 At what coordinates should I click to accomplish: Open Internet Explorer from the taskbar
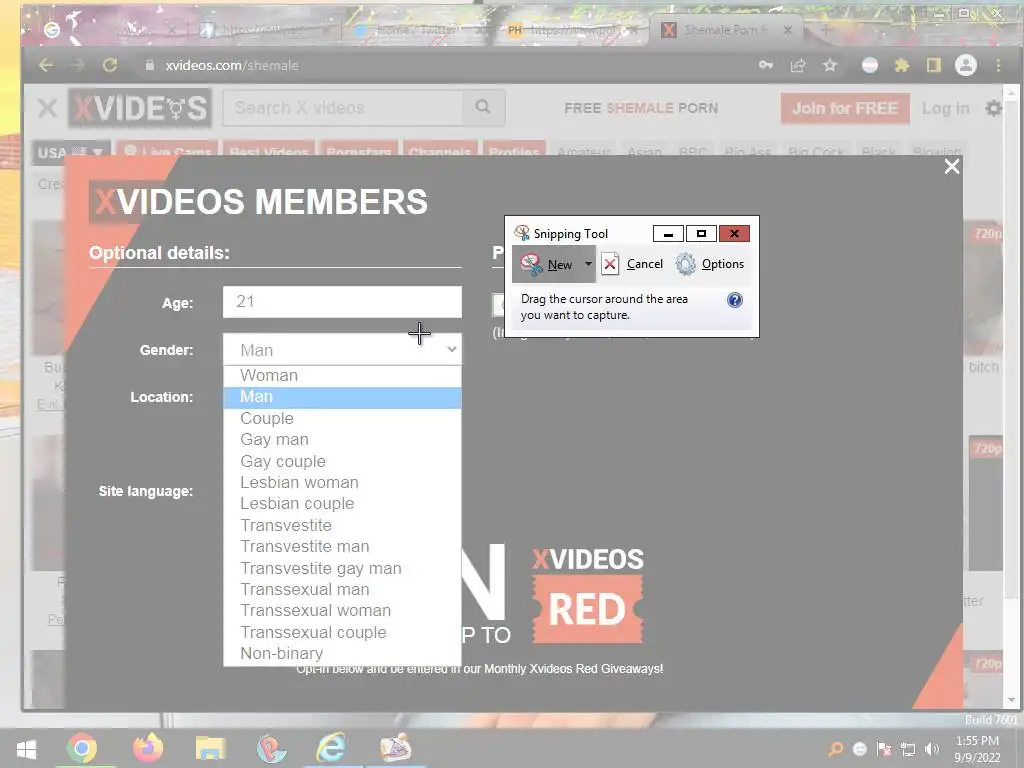(x=331, y=748)
